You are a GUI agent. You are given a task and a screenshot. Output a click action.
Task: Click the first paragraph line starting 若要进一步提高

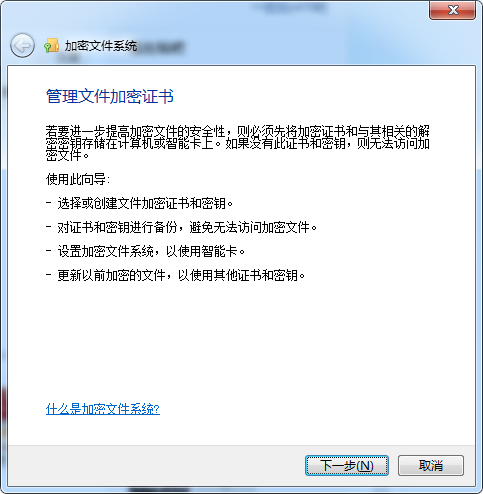coord(238,131)
